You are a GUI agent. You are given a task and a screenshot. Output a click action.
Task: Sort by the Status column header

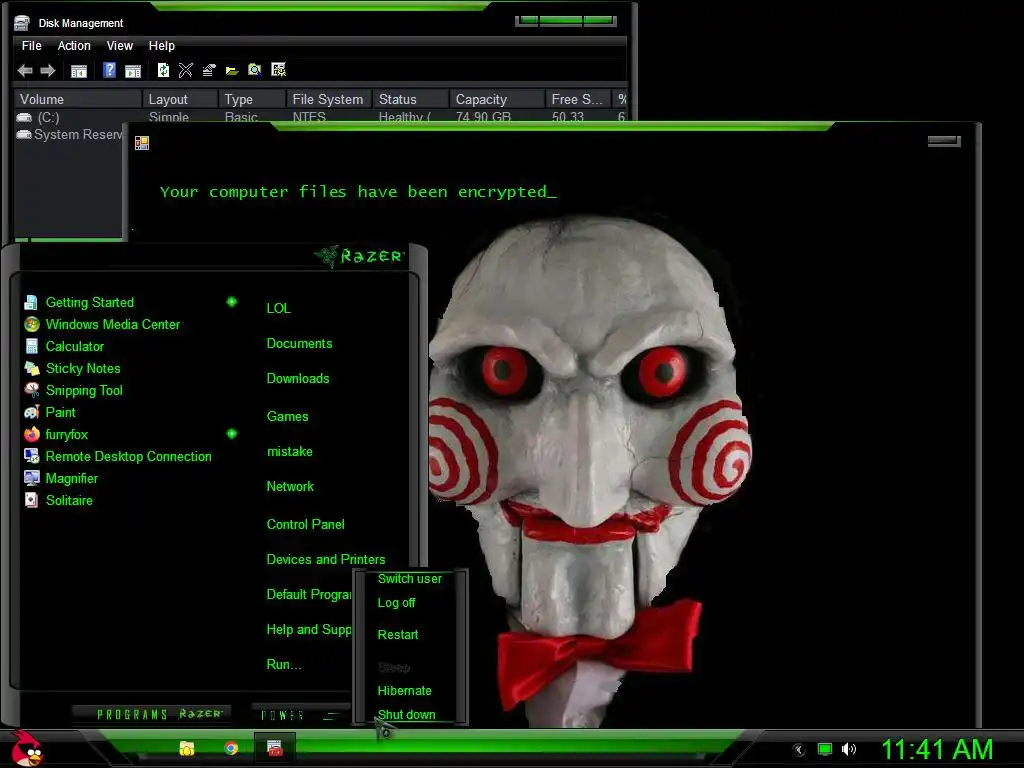(411, 99)
